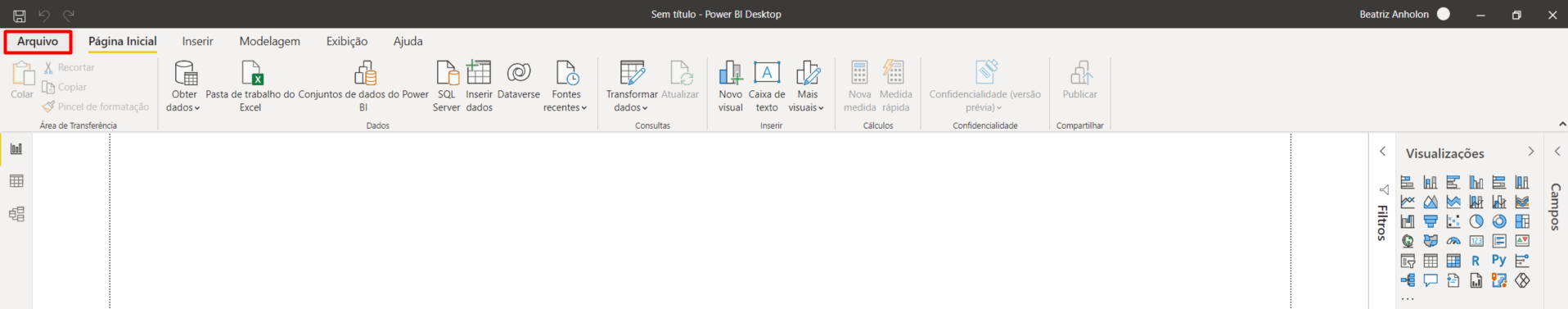Switch to Data table view in sidebar
Viewport: 1568px width, 309px height.
[16, 181]
